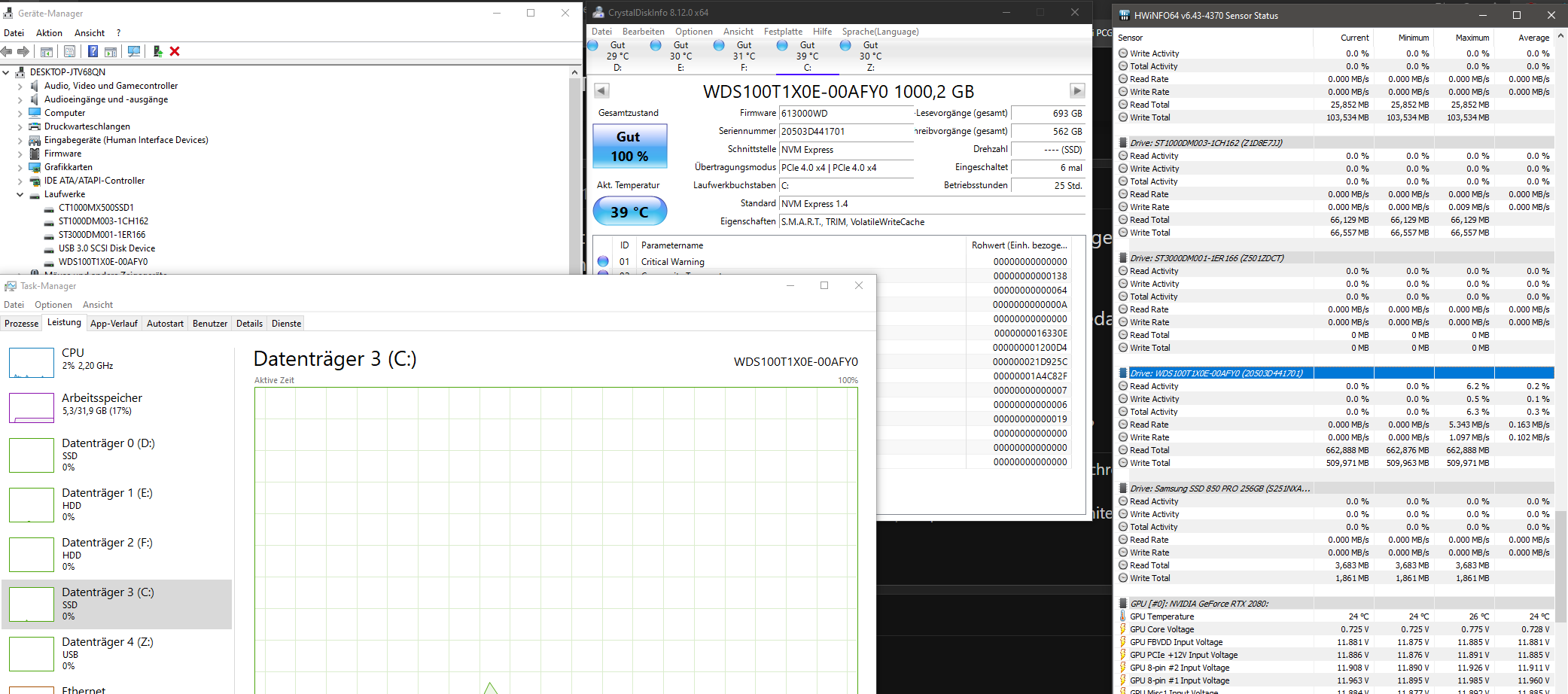Go to next disk with right arrow in CrystalDiskInfo
The image size is (1568, 694).
(x=1077, y=91)
